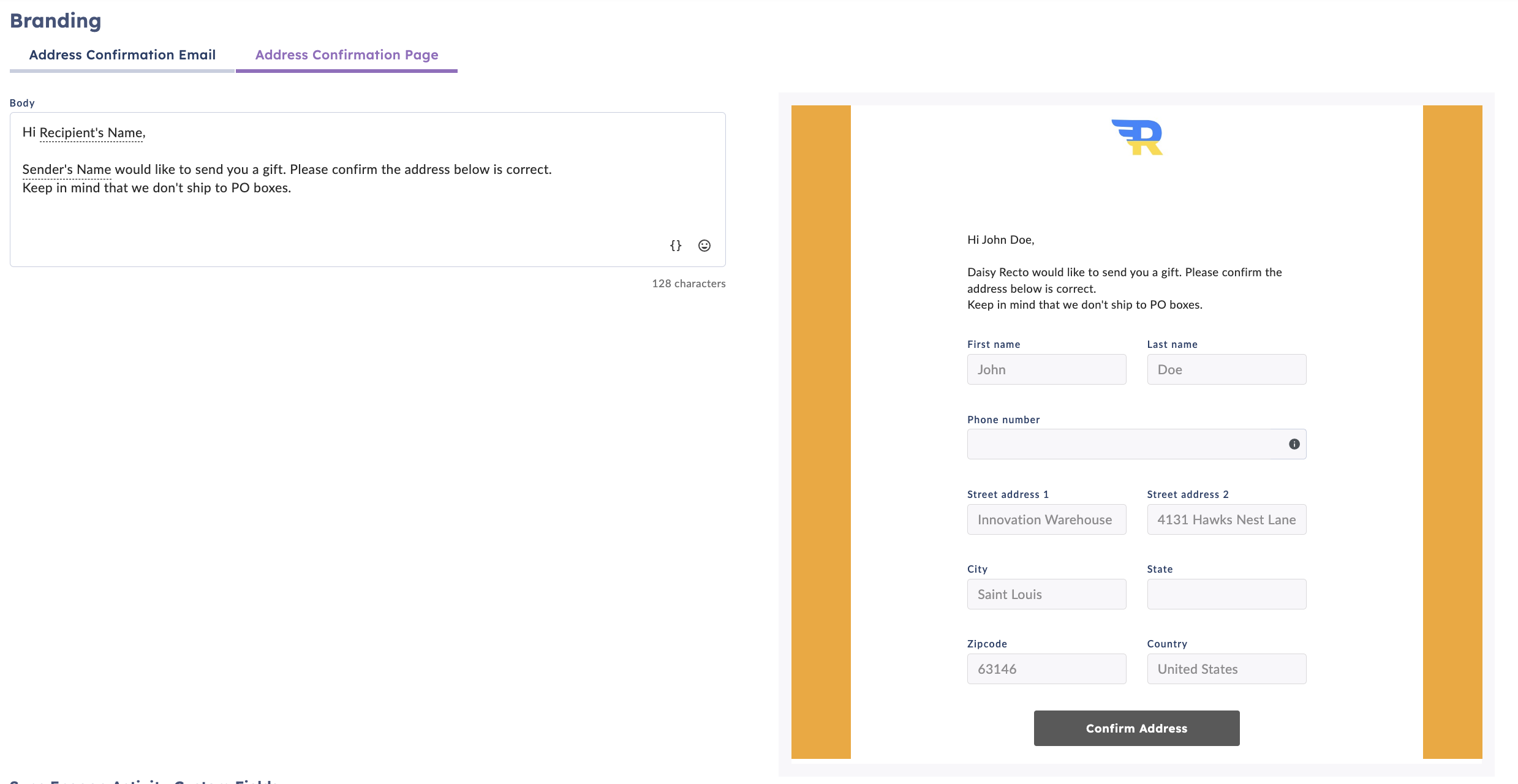The image size is (1518, 784).
Task: Open the emoji picker smiley icon
Action: (704, 246)
